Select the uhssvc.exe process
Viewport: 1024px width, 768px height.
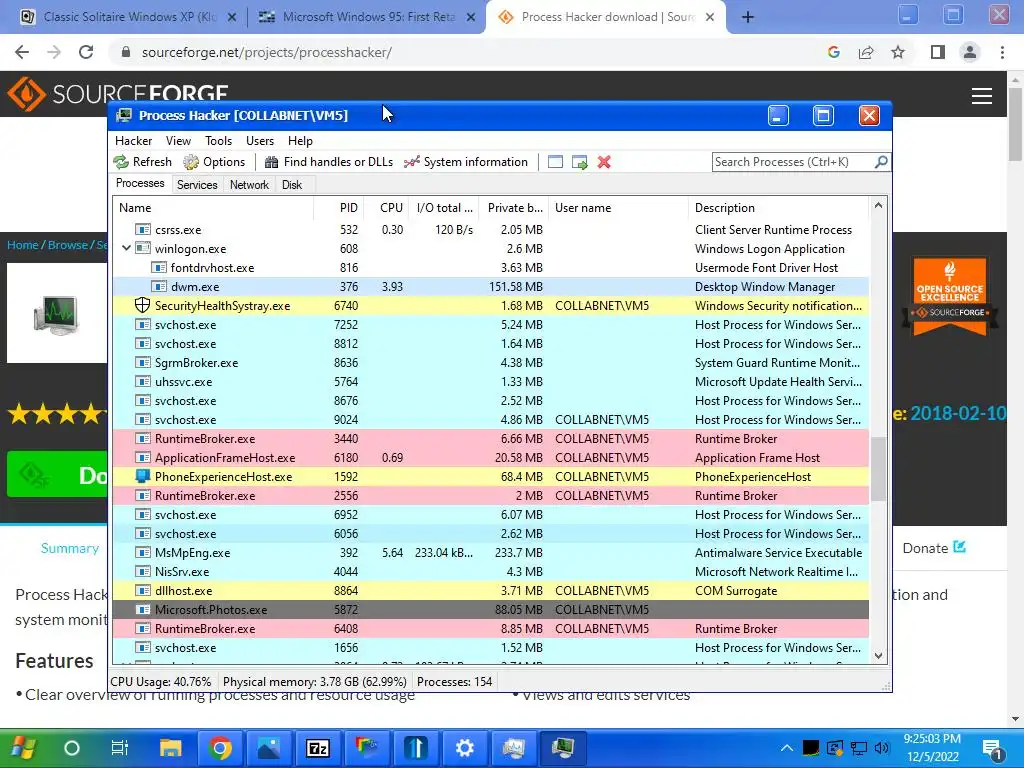point(491,381)
